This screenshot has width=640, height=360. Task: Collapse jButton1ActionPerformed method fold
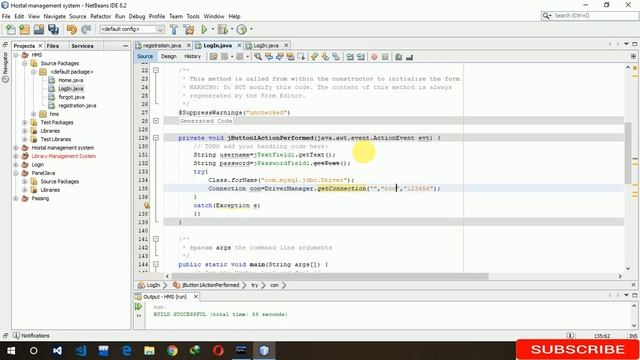click(156, 138)
